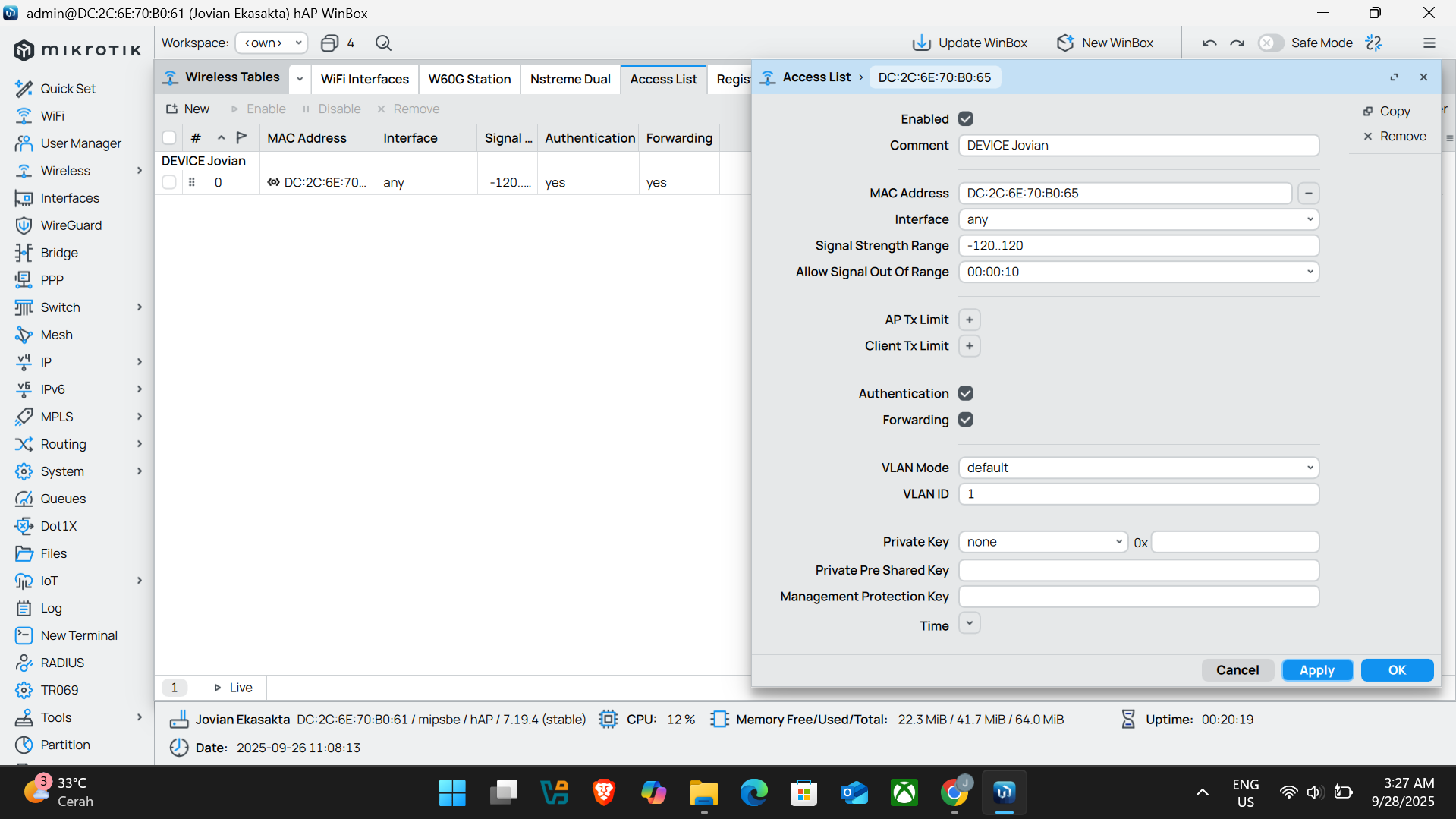Screen dimensions: 1456x819
Task: Open Brave browser from taskbar
Action: 603,792
